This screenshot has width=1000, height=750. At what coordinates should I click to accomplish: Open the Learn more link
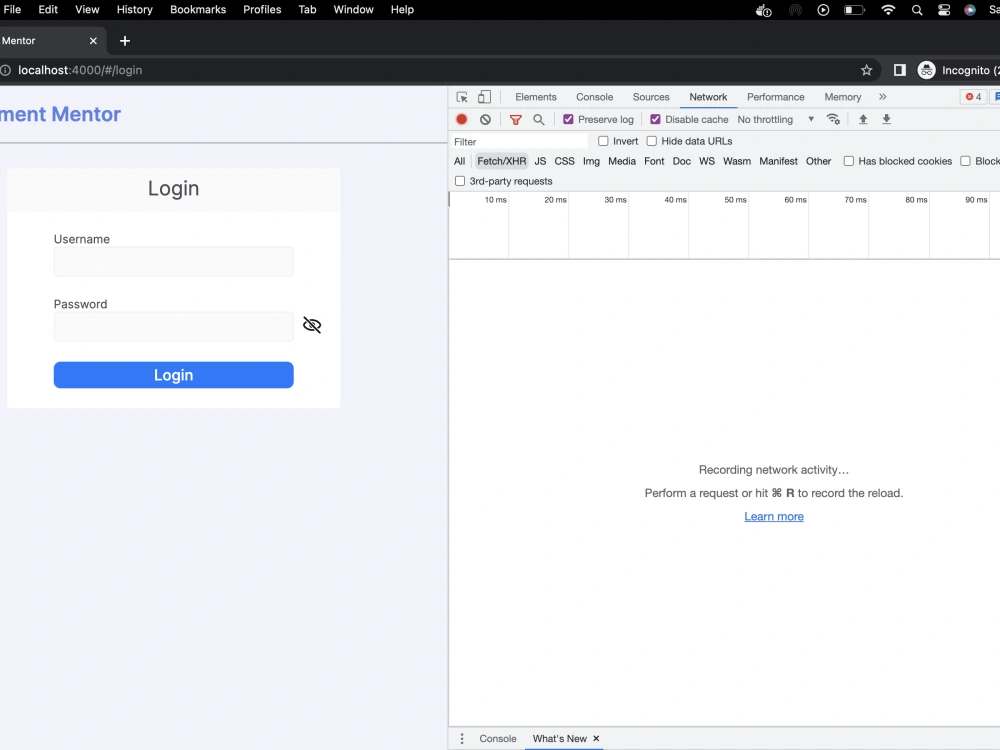774,517
